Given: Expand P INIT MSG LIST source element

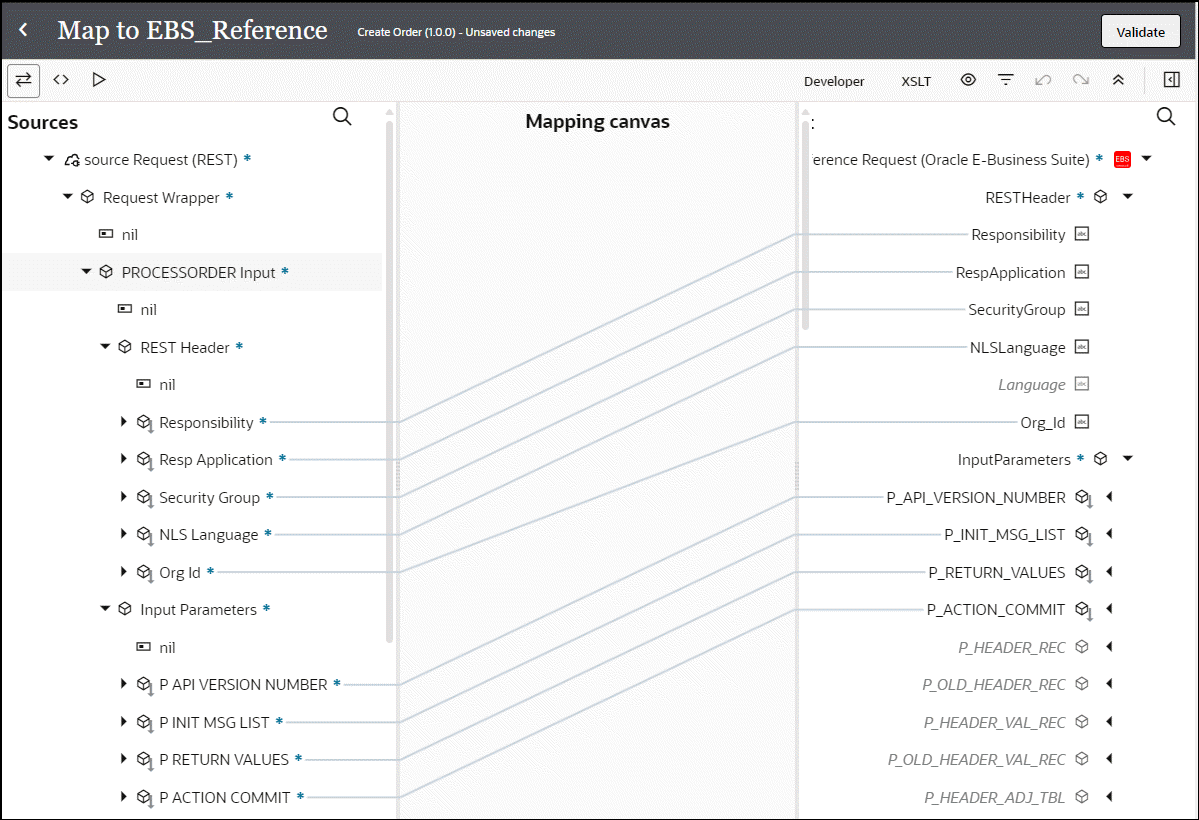Looking at the screenshot, I should [x=124, y=721].
